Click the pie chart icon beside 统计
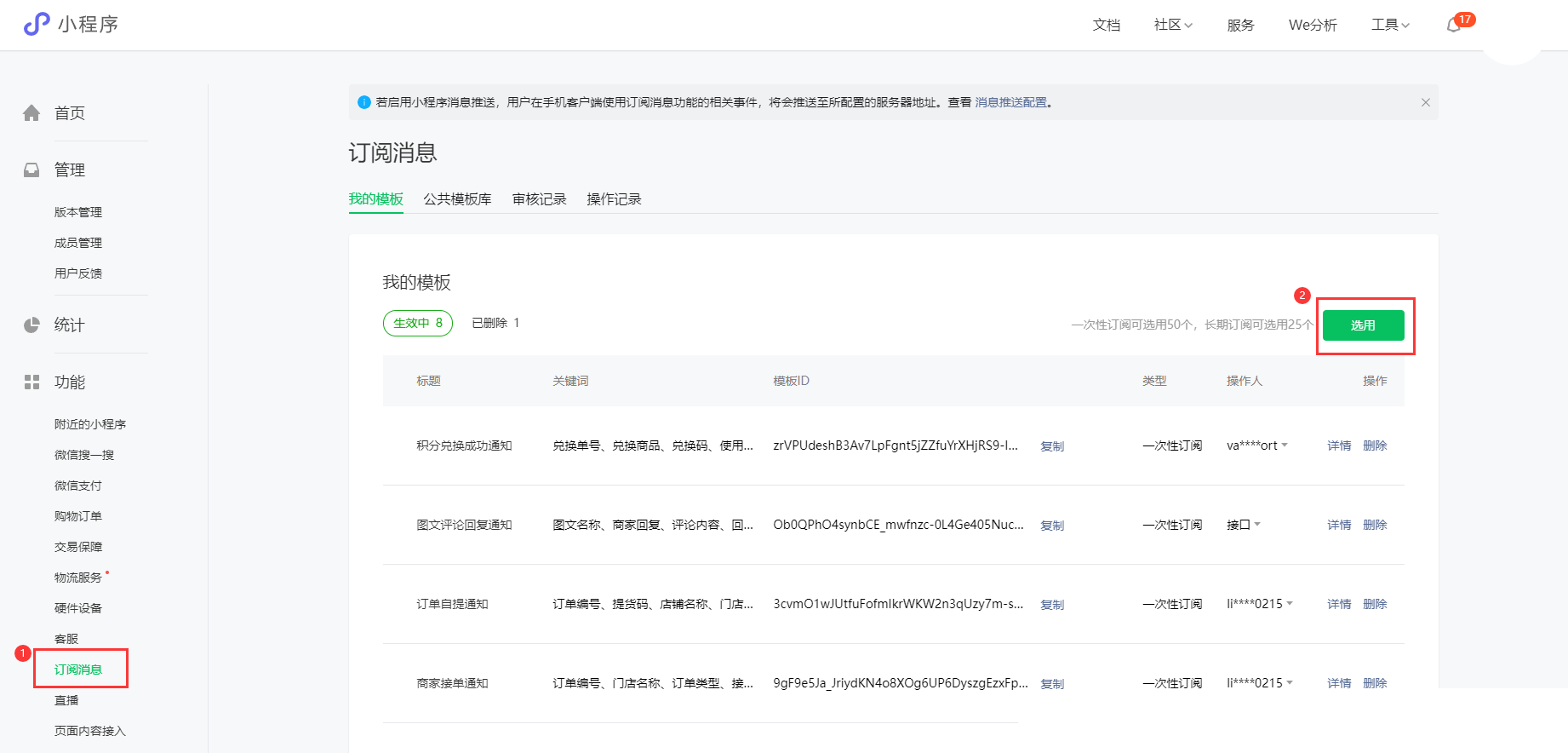 [x=31, y=325]
